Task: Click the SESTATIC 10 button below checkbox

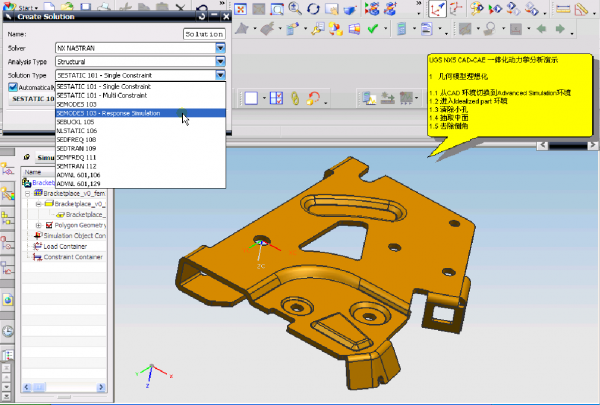Action: tap(32, 99)
